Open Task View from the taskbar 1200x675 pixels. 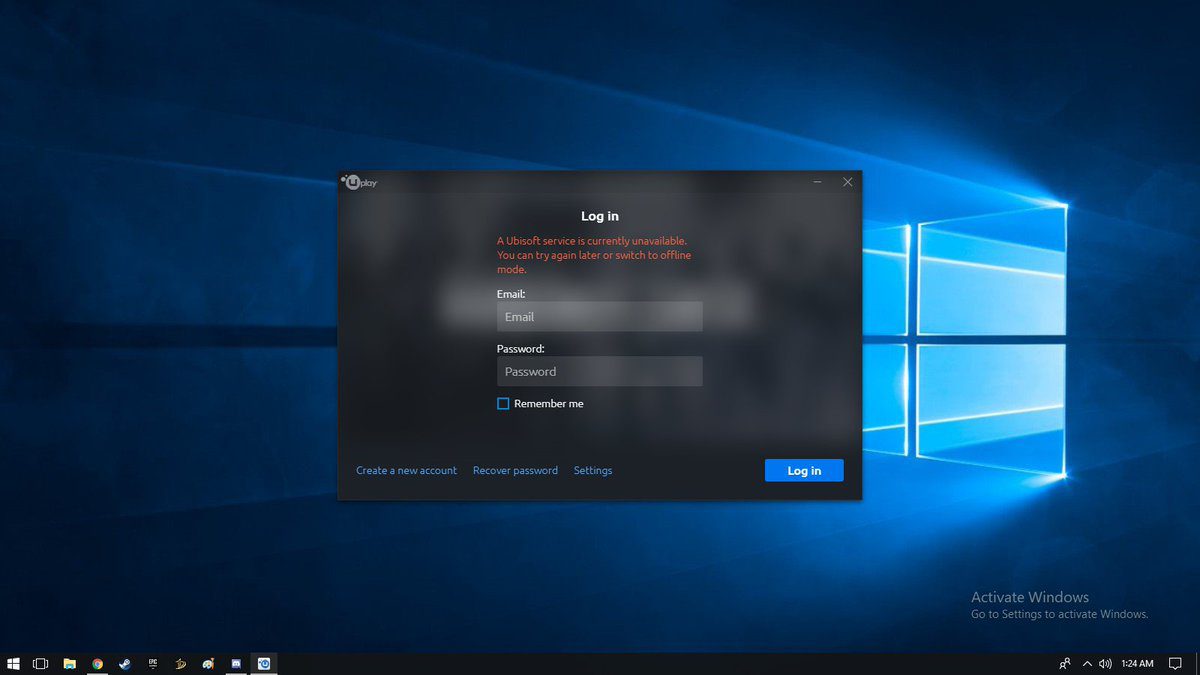[x=41, y=663]
